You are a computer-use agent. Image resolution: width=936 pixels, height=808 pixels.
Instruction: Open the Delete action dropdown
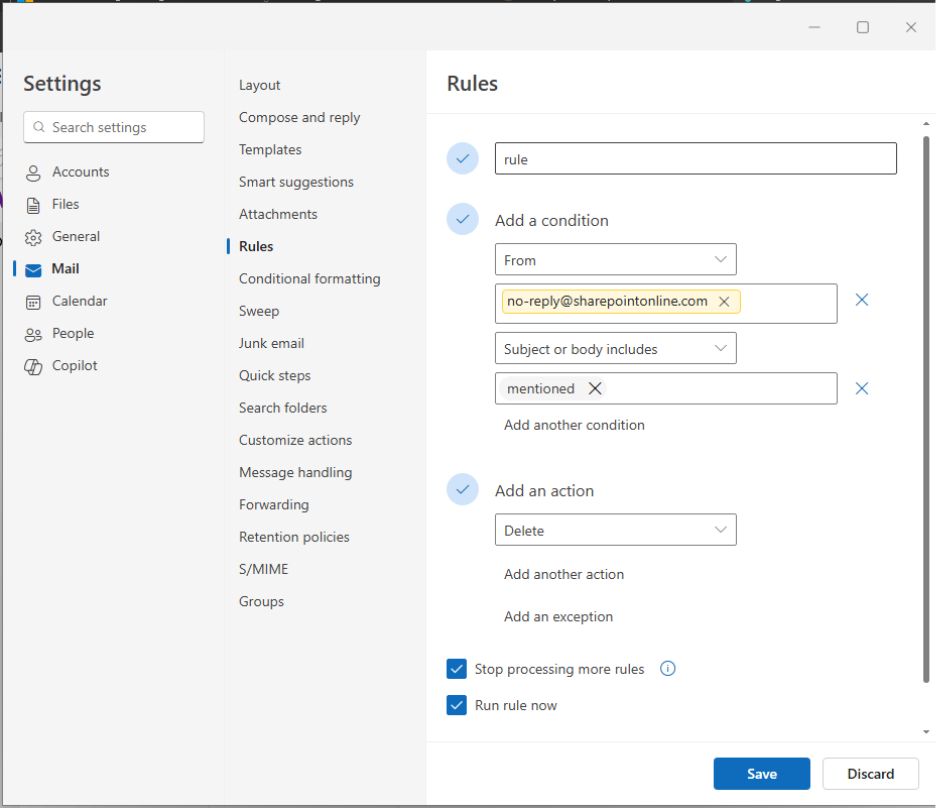[615, 530]
